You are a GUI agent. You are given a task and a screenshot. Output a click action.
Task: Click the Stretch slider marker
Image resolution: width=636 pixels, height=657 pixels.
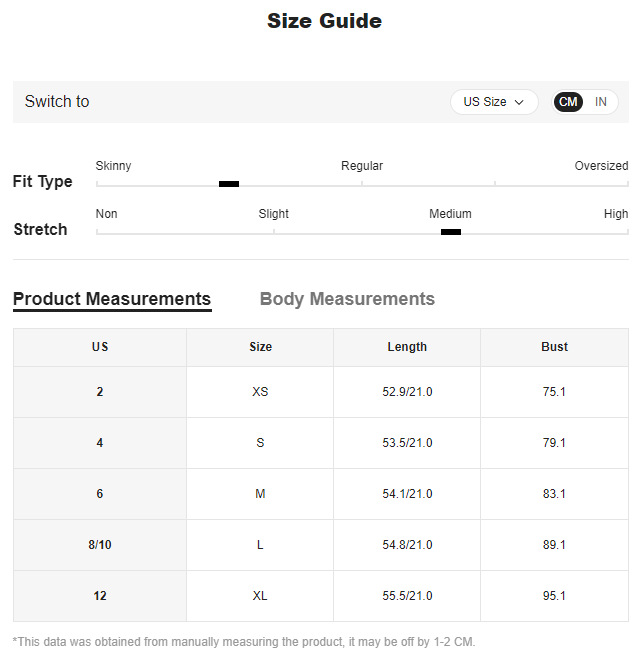click(451, 232)
